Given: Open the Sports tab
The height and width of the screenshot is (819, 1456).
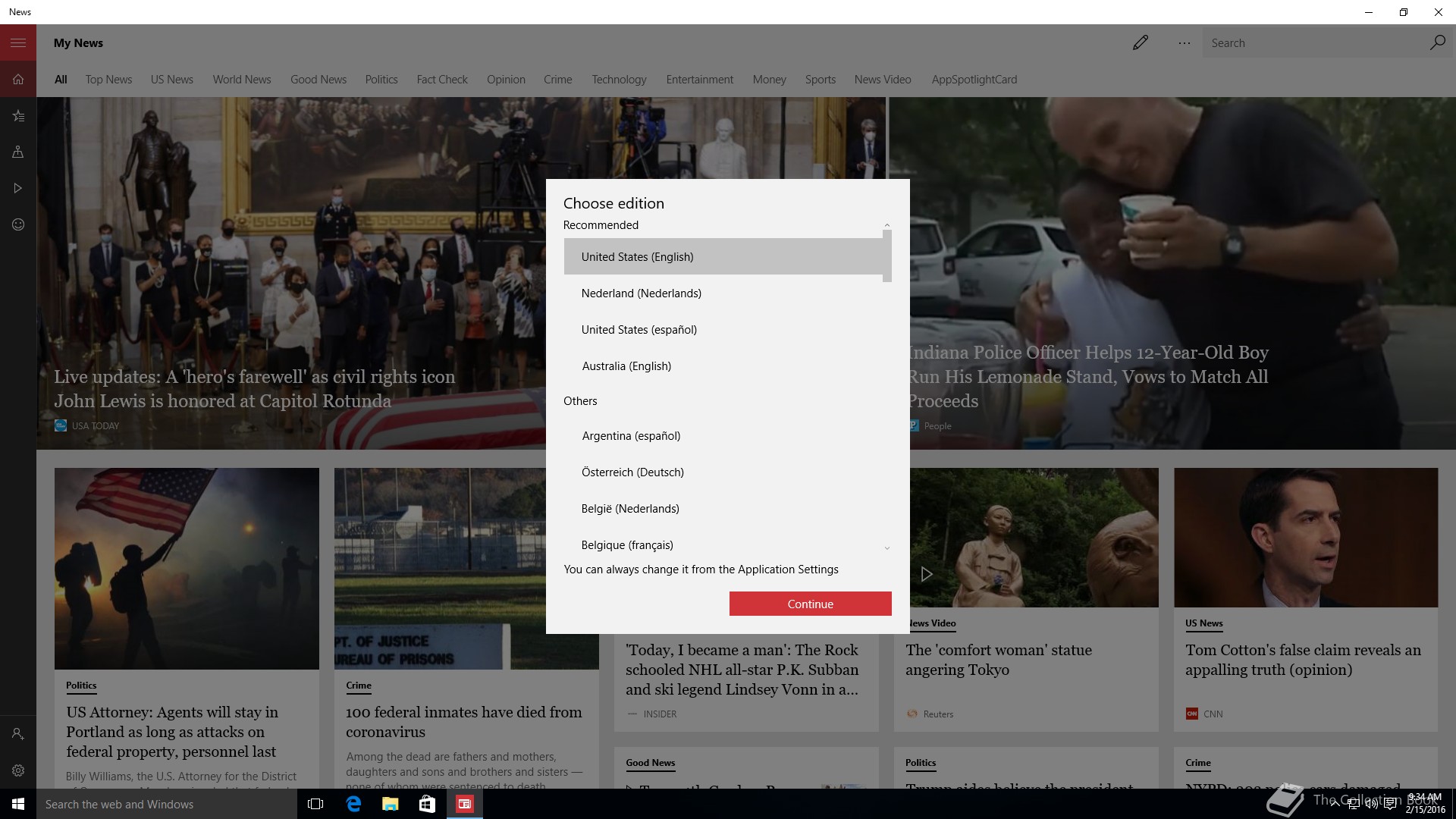Looking at the screenshot, I should 820,80.
